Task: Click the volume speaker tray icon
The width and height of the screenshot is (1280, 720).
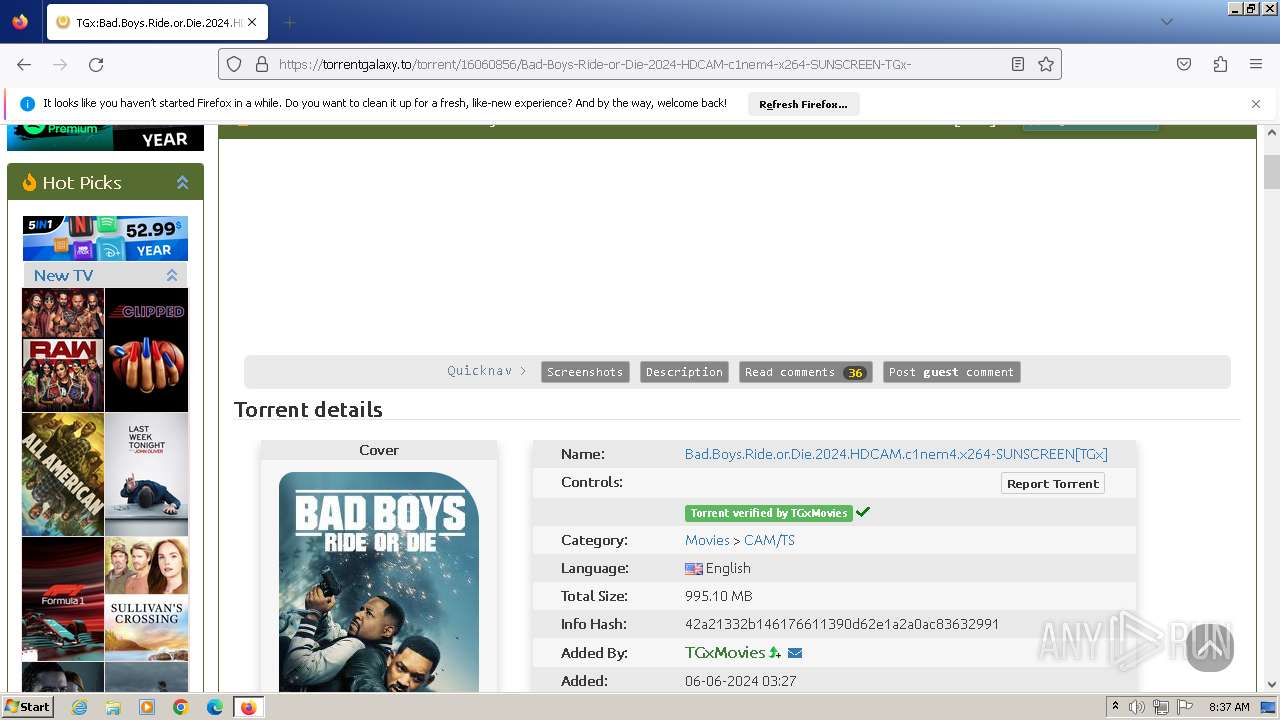Action: point(1137,707)
